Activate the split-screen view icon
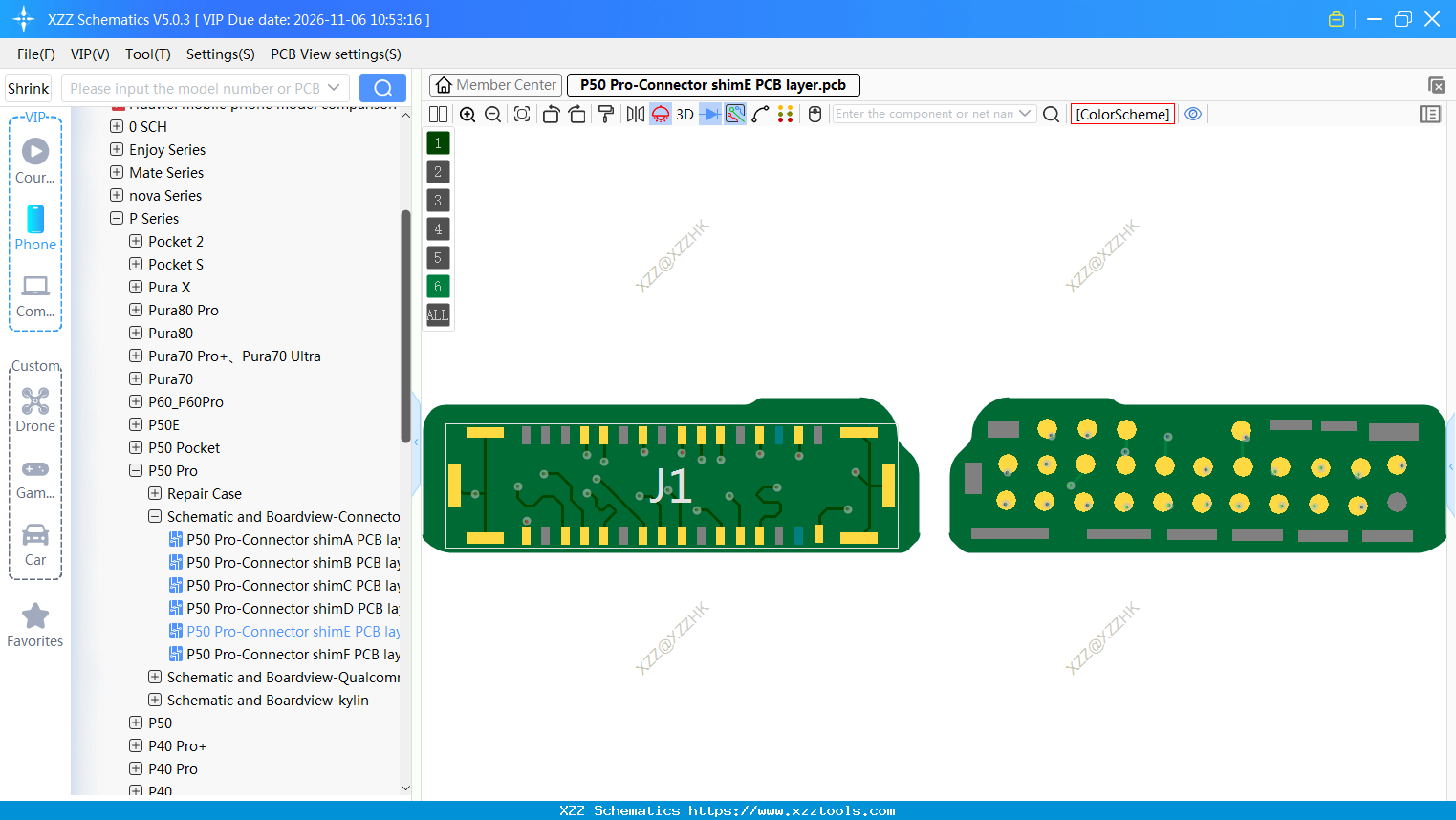Viewport: 1456px width, 820px height. pyautogui.click(x=438, y=114)
